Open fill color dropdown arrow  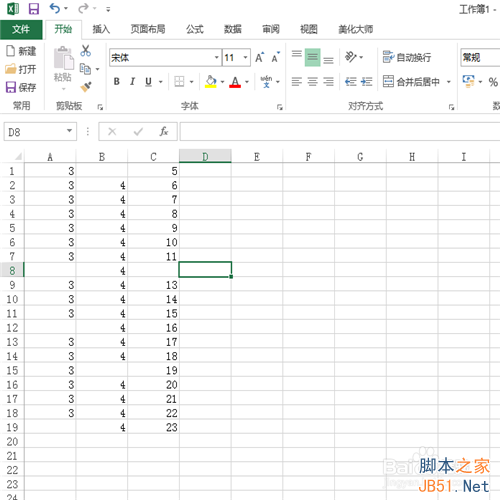coord(222,82)
